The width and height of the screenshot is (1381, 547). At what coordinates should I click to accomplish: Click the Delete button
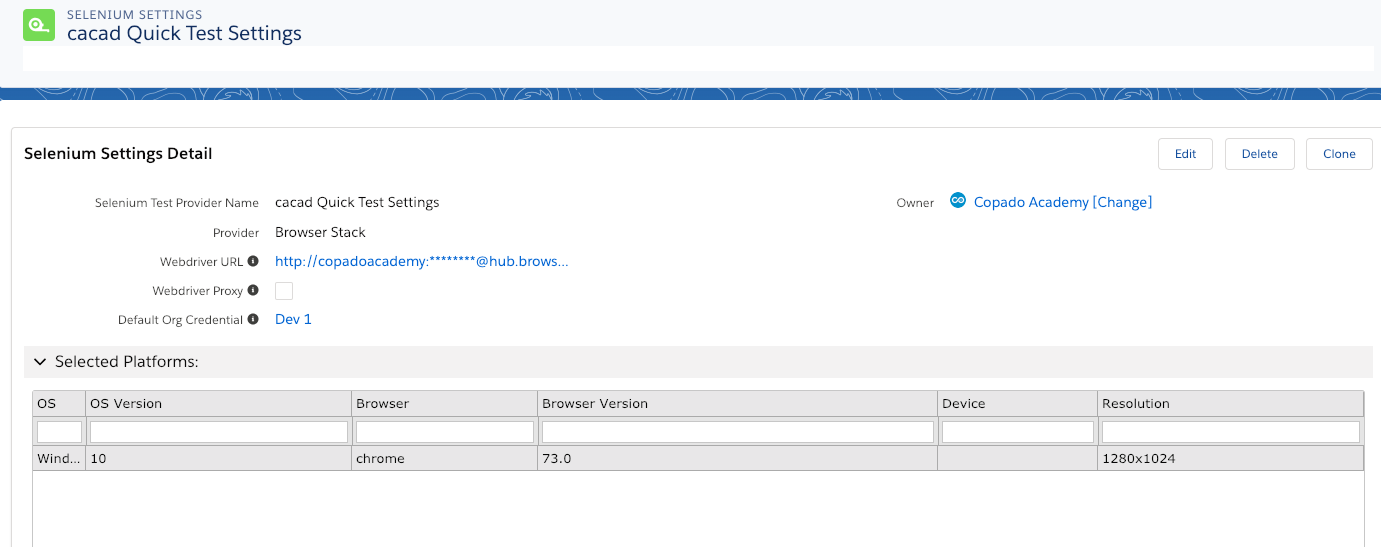(1259, 154)
